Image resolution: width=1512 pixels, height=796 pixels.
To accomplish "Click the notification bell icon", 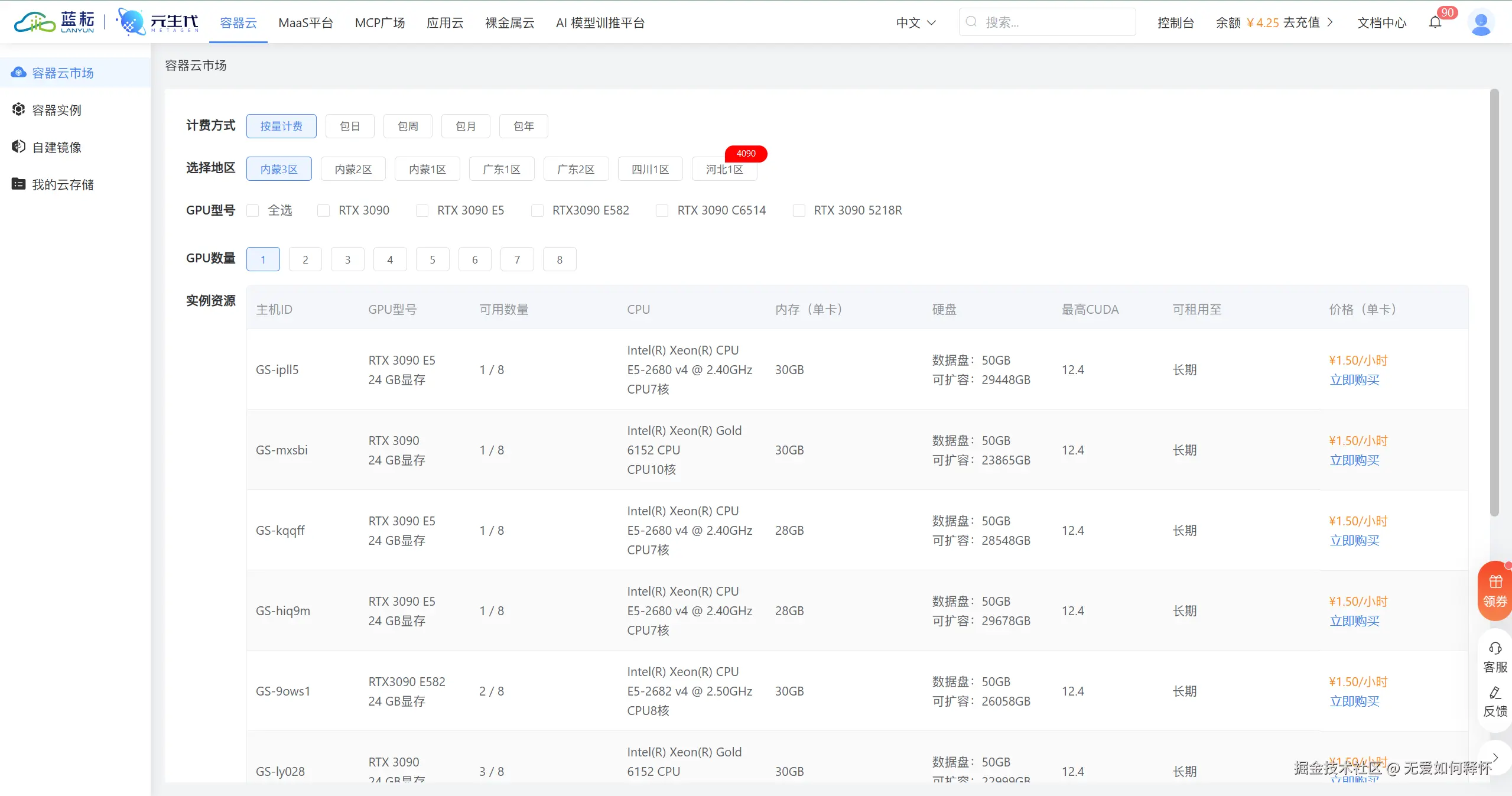I will (1435, 22).
